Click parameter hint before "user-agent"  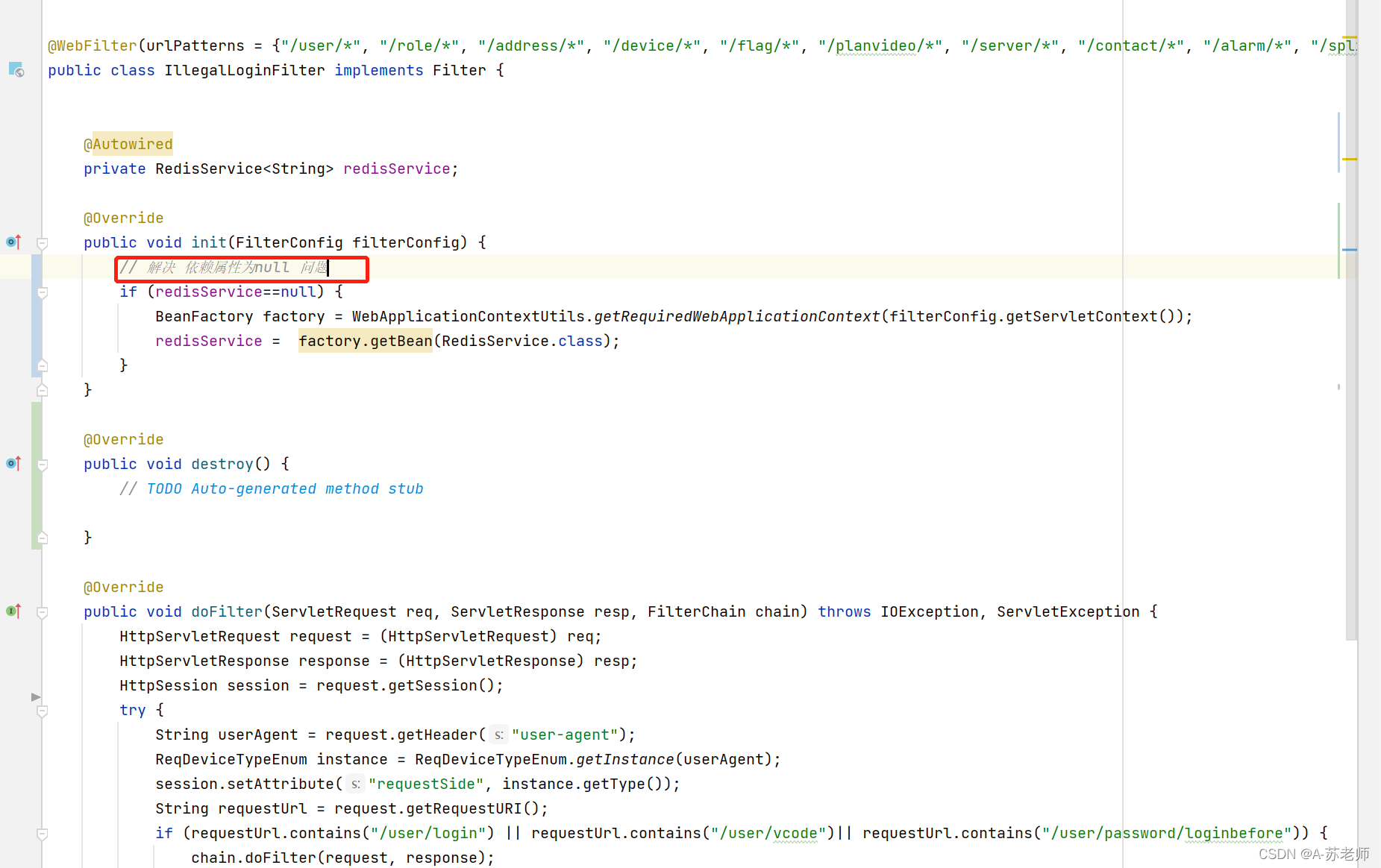pos(499,735)
